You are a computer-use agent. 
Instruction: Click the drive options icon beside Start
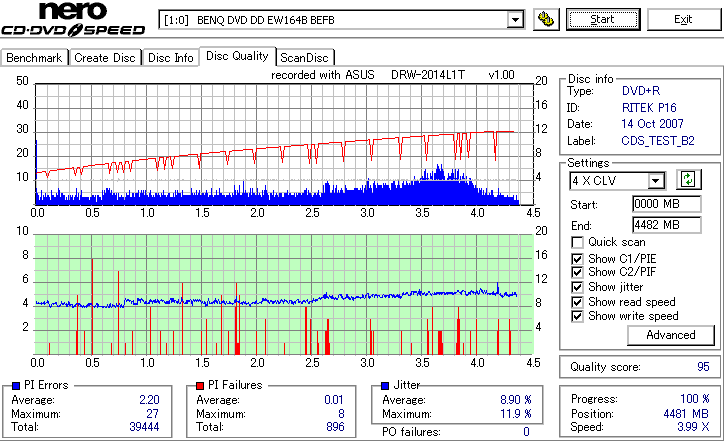click(546, 19)
